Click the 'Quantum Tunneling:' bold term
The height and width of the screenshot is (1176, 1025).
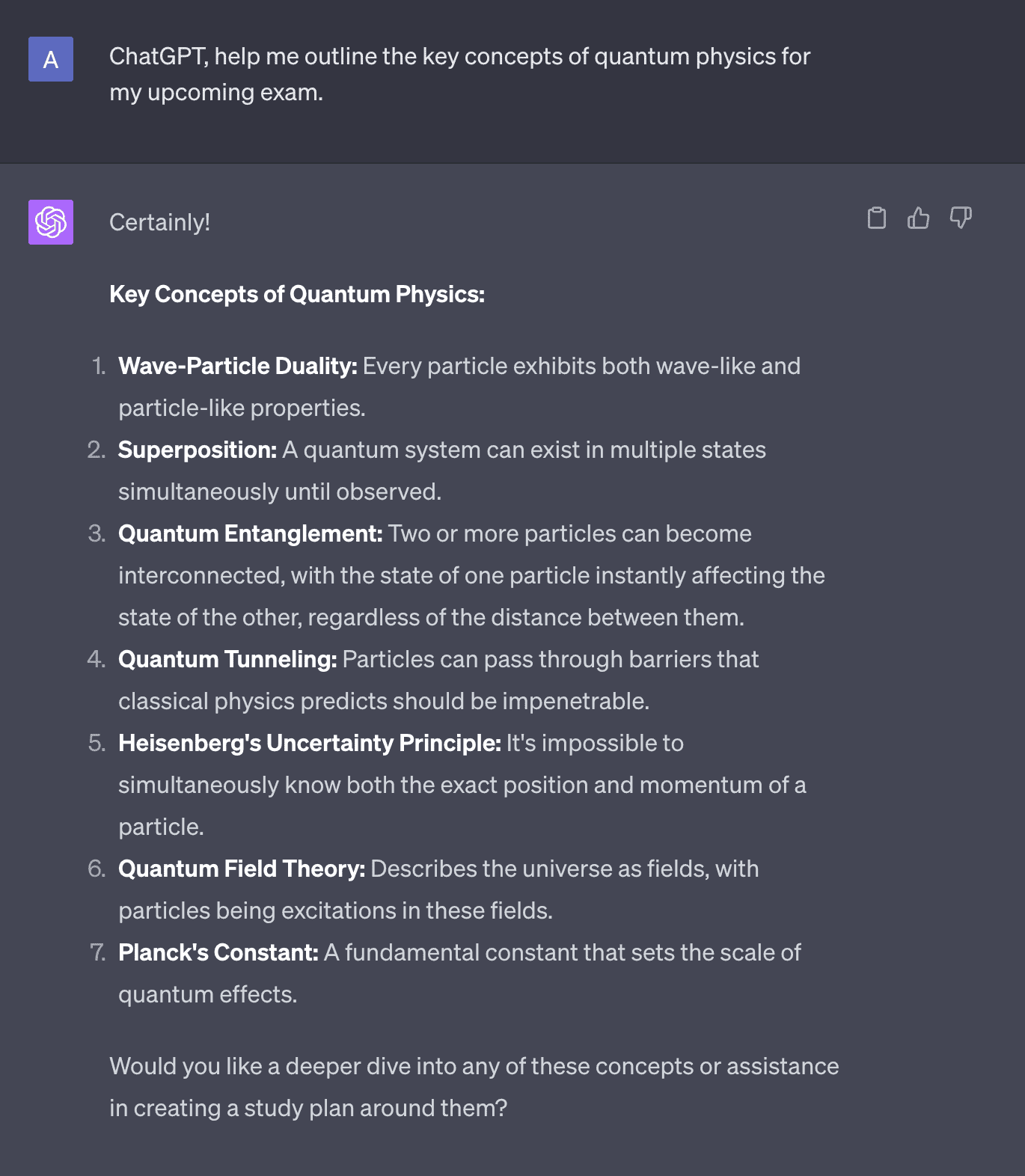pos(227,659)
